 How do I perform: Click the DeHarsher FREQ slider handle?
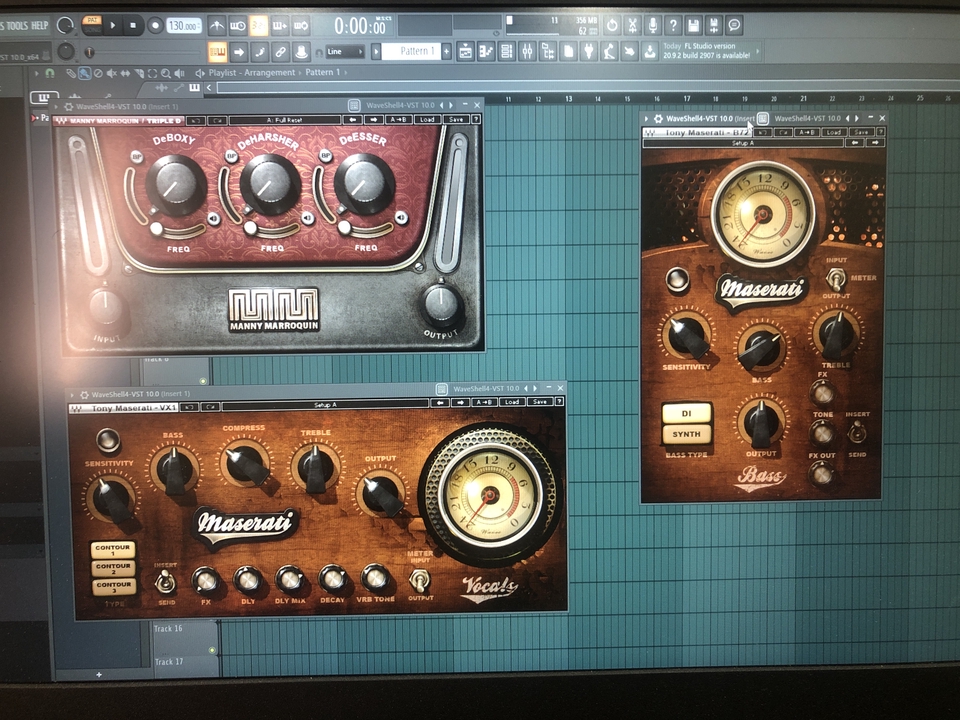click(x=250, y=228)
